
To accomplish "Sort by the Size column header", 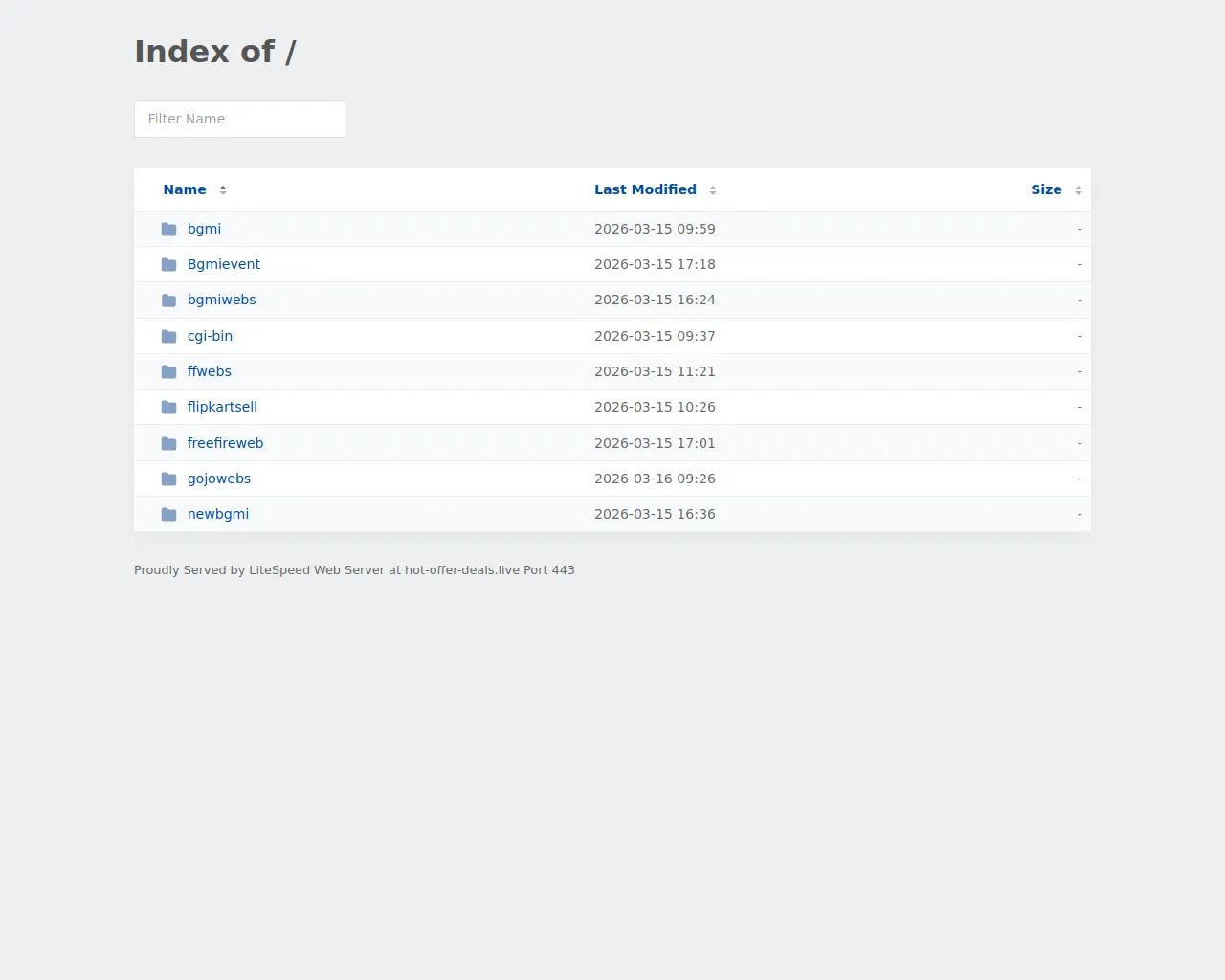I will tap(1046, 189).
